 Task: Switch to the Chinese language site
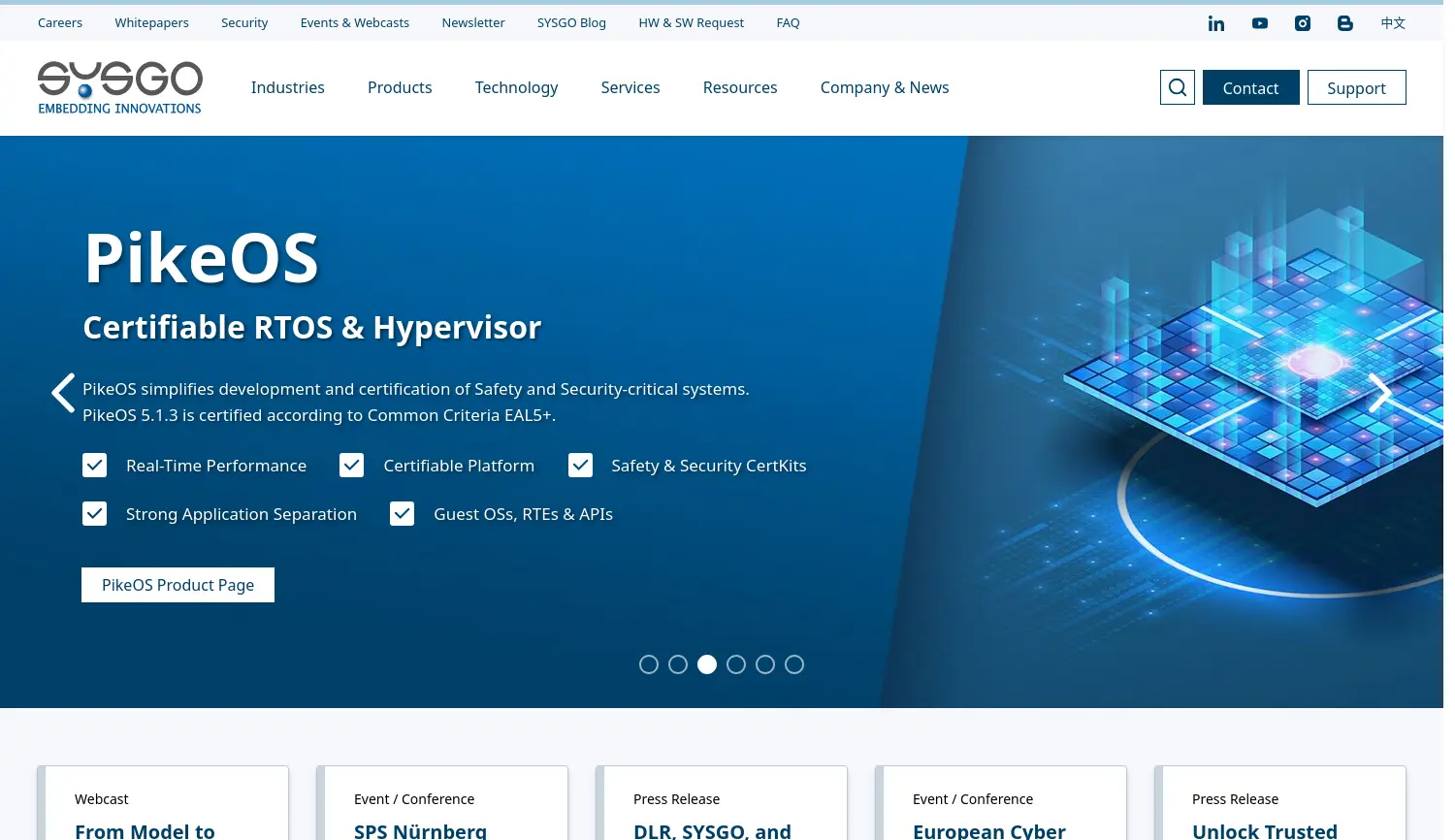pyautogui.click(x=1393, y=23)
